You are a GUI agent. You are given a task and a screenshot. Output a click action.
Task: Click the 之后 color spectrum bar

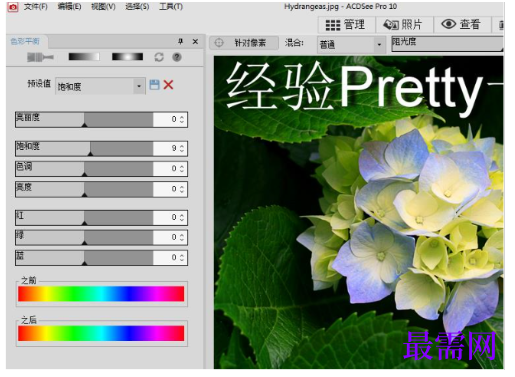[x=101, y=333]
